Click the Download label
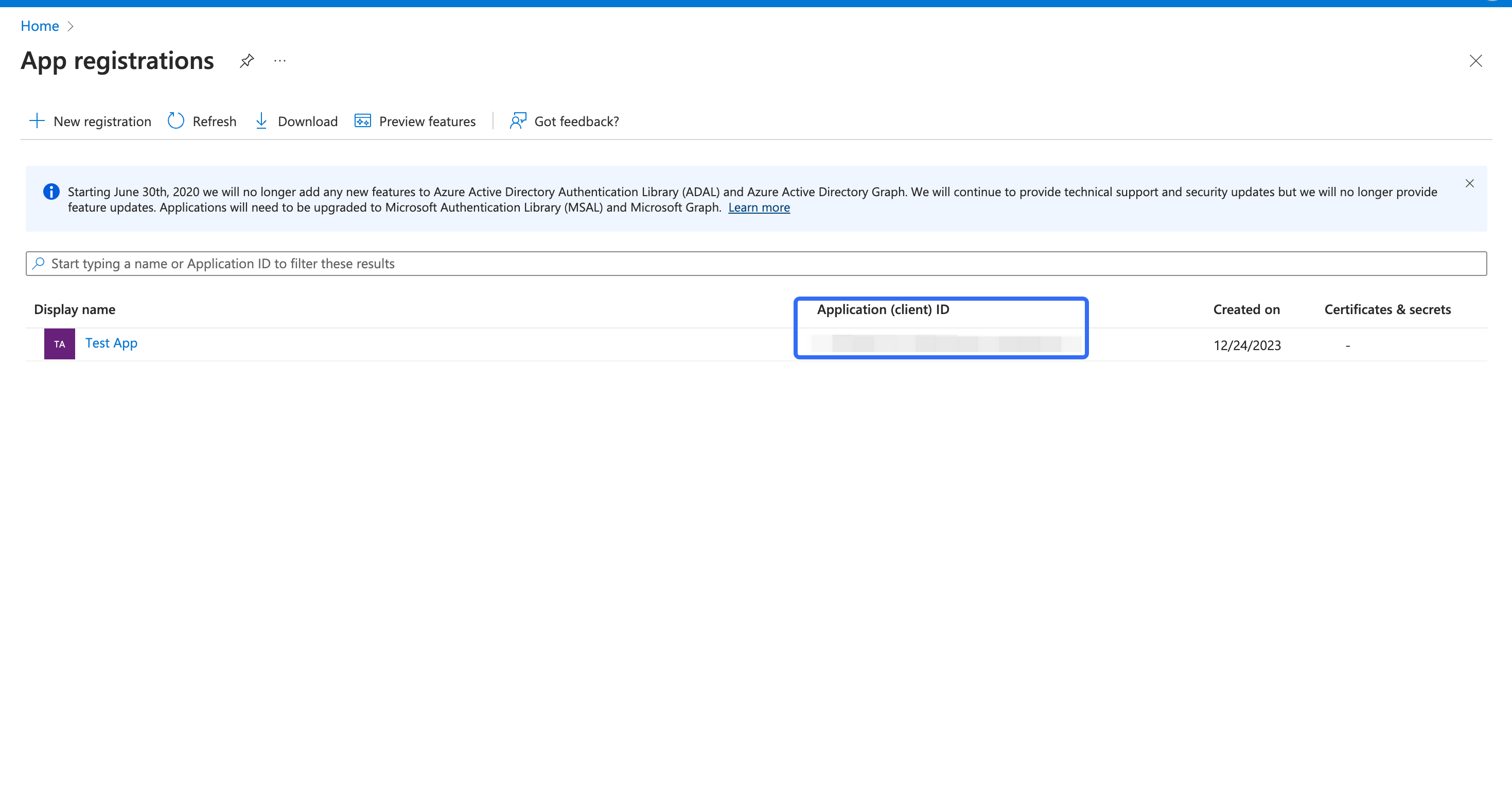 [x=308, y=121]
